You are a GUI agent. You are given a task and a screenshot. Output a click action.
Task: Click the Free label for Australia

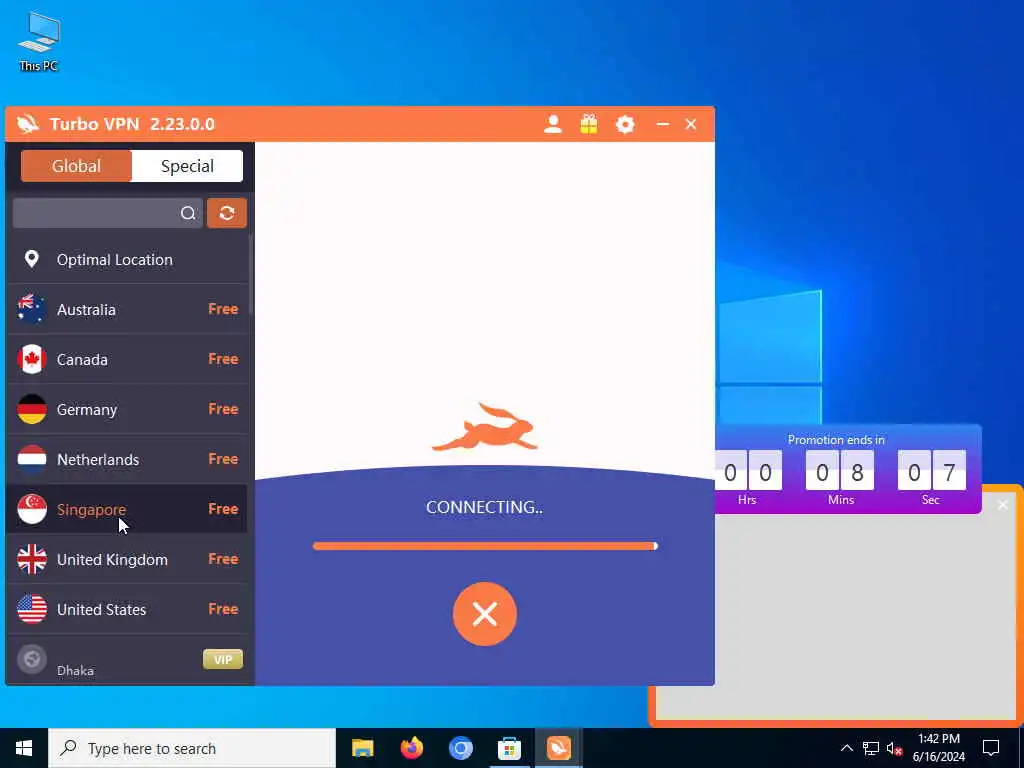(x=223, y=309)
